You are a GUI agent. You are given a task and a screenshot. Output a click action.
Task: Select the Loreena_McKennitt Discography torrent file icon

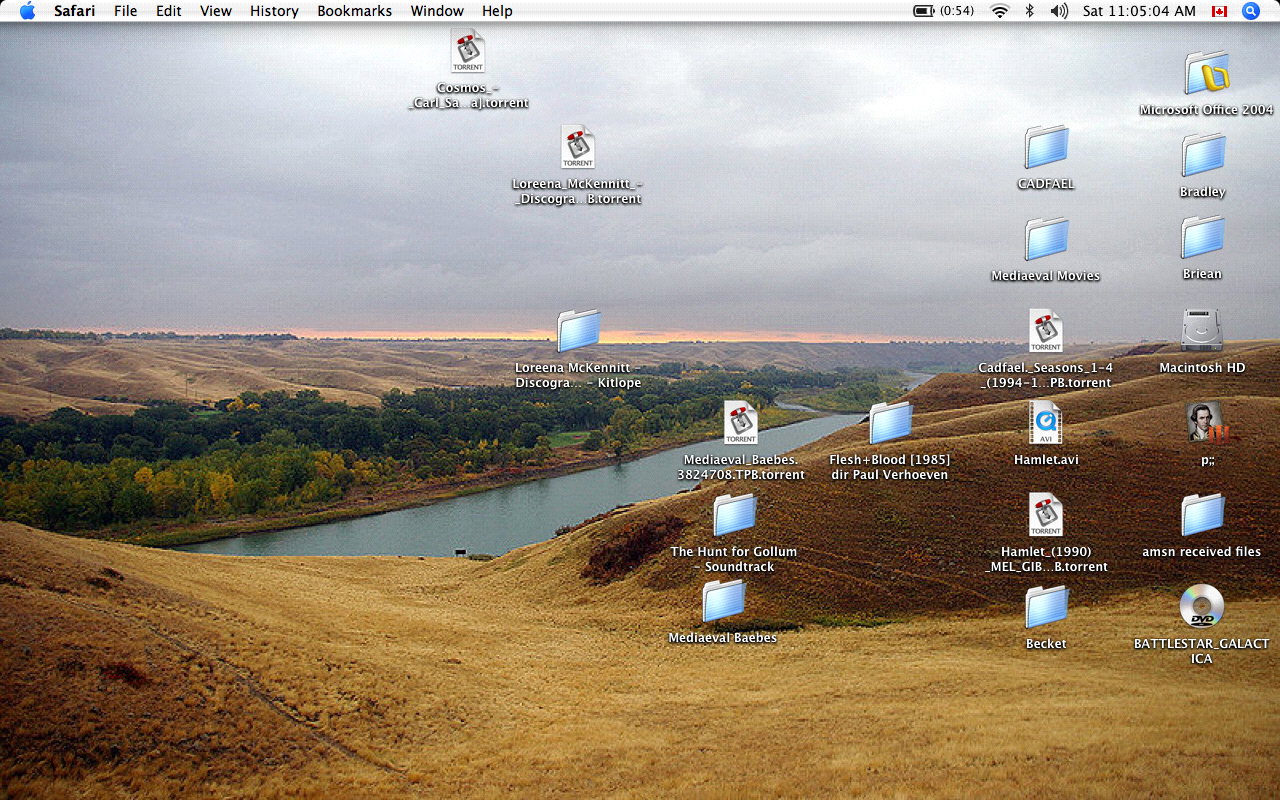click(x=578, y=147)
